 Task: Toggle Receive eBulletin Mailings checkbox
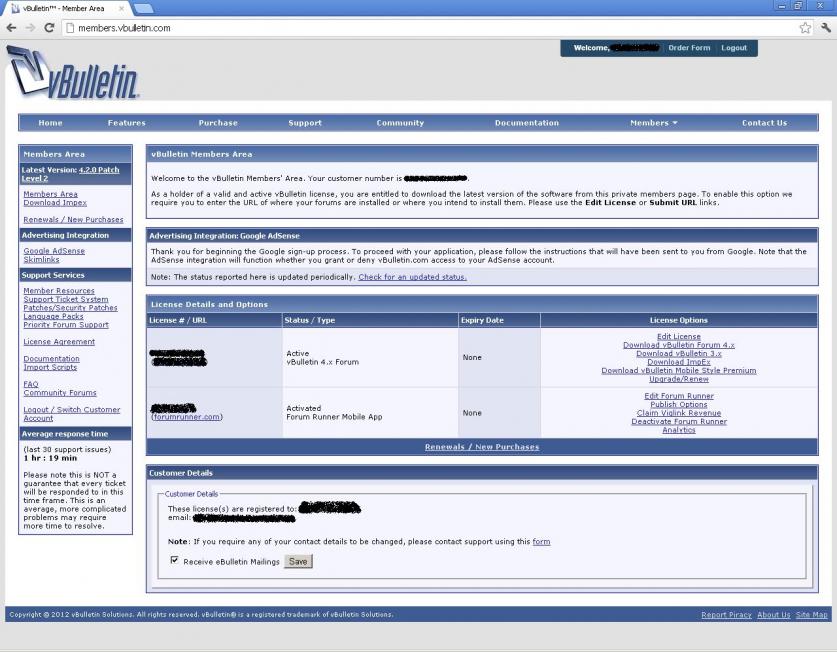tap(174, 560)
